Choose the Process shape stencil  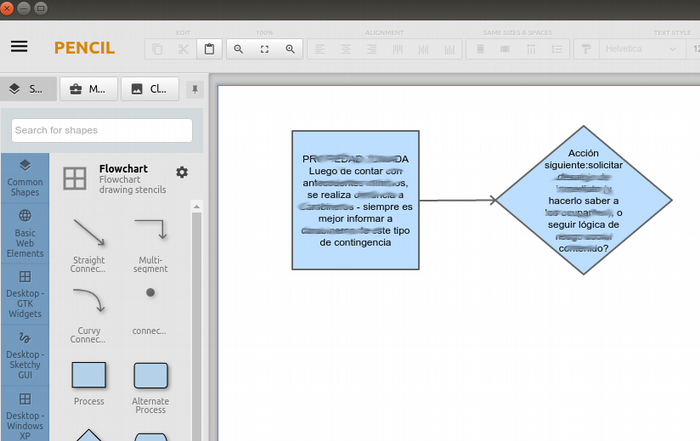[x=89, y=382]
